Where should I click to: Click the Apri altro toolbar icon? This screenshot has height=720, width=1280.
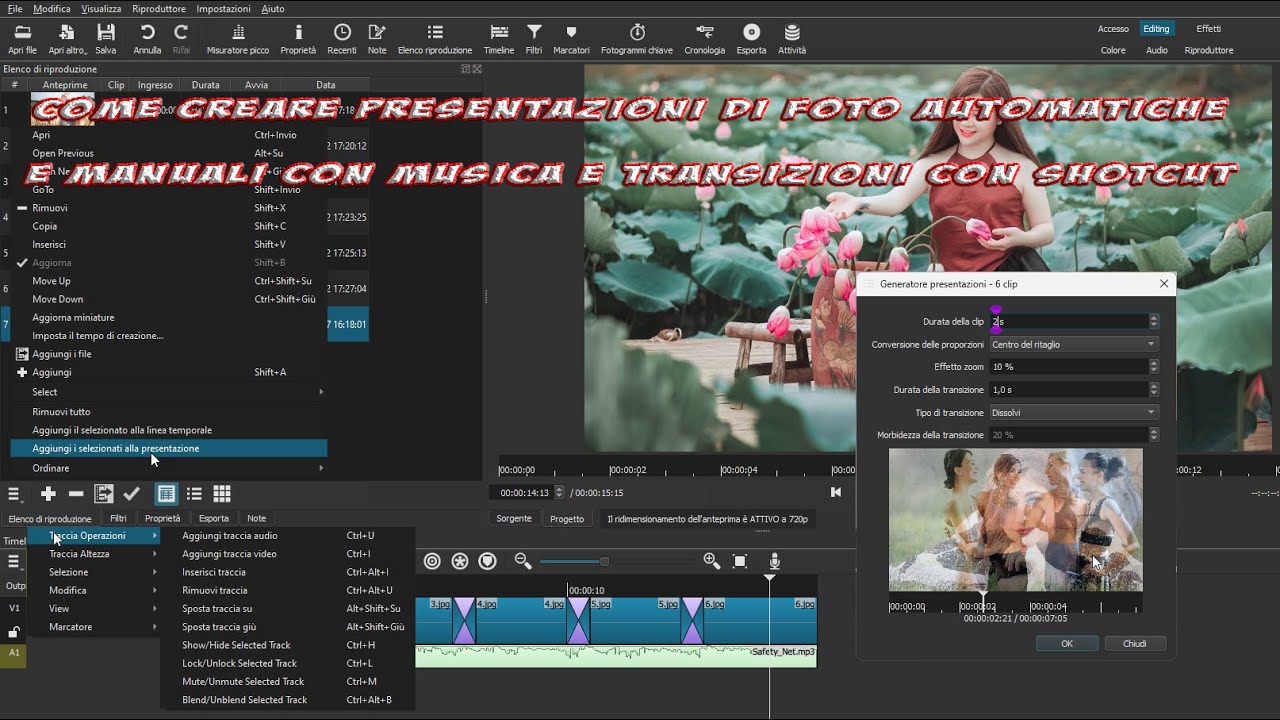pyautogui.click(x=67, y=39)
